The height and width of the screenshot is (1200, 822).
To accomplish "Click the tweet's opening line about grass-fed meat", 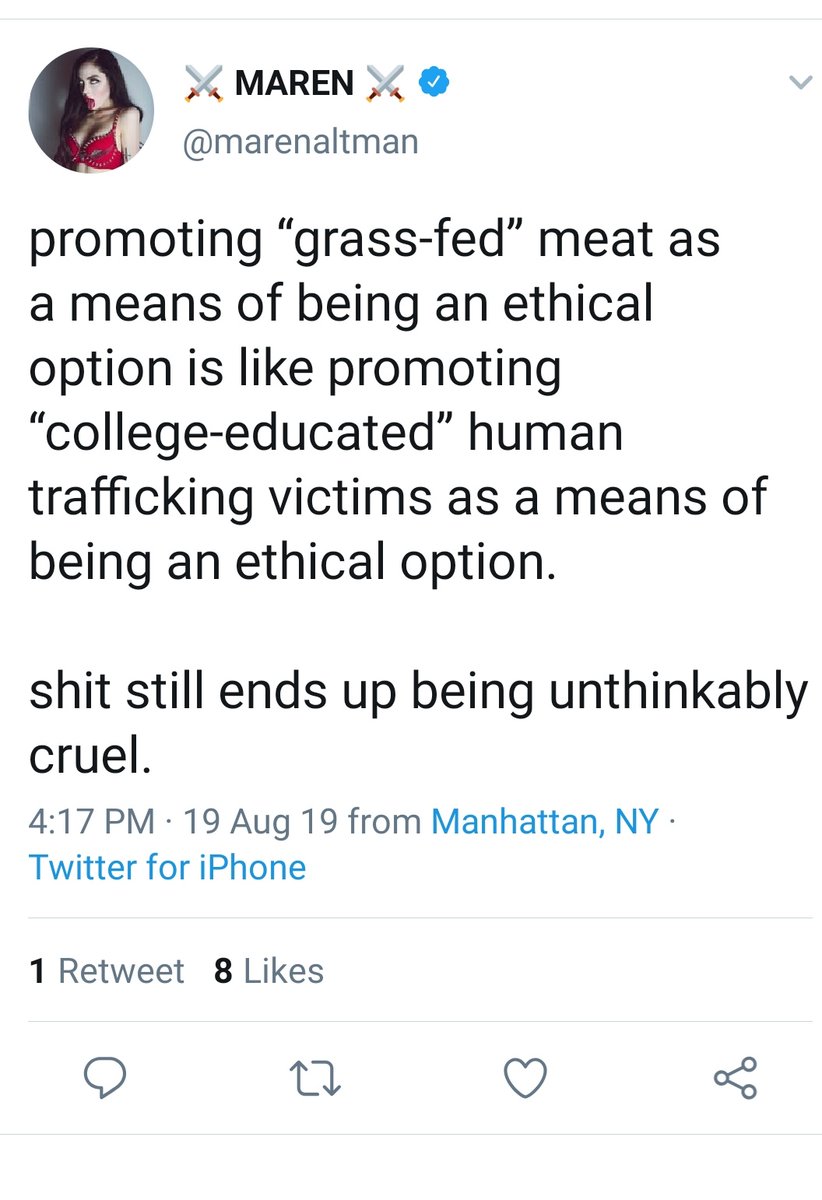I will point(375,241).
